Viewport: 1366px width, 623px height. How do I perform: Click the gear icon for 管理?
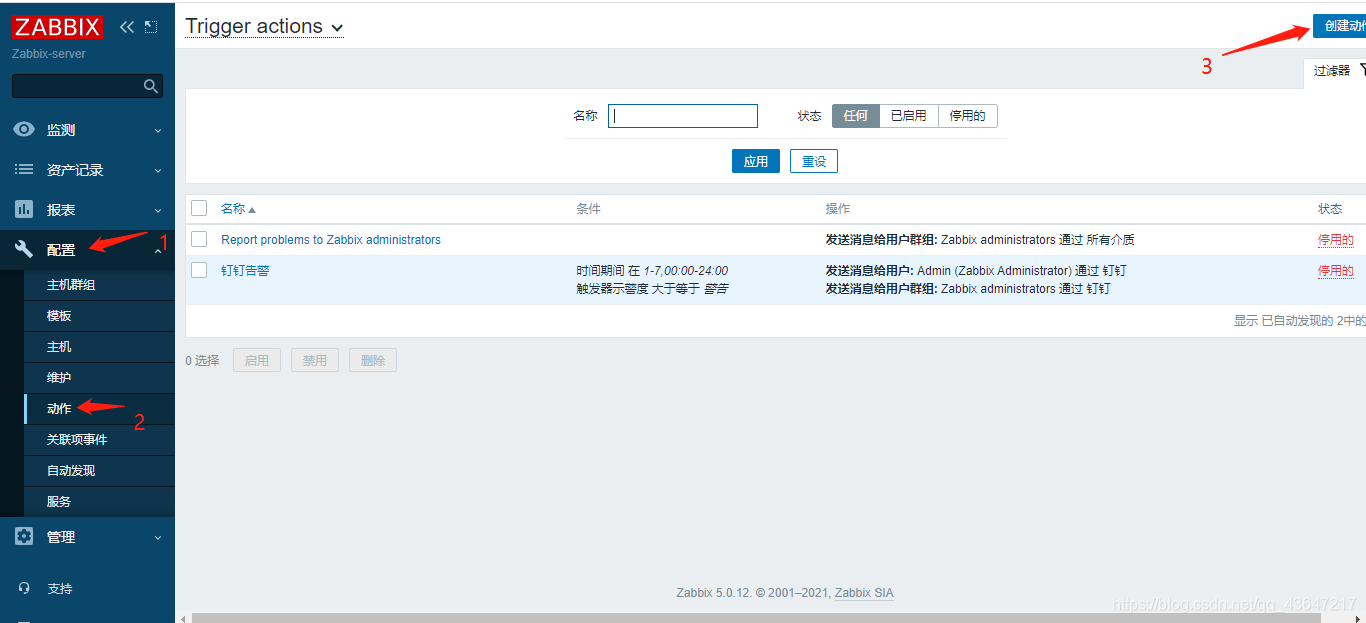pyautogui.click(x=24, y=536)
